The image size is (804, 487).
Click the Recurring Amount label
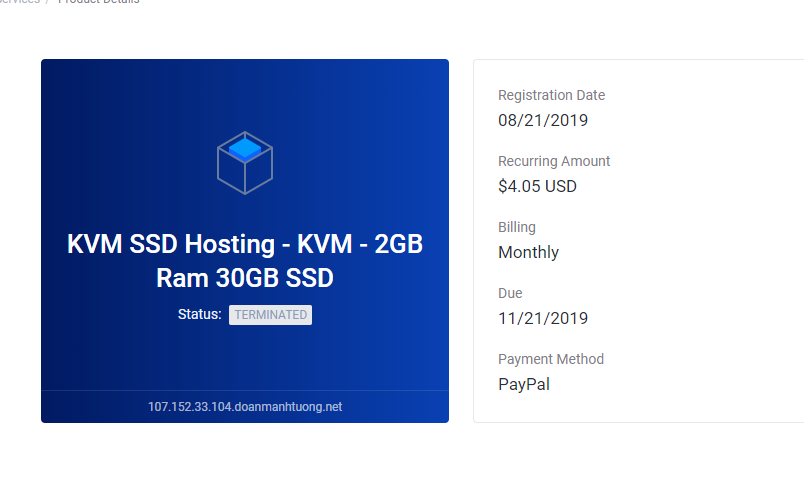coord(554,161)
